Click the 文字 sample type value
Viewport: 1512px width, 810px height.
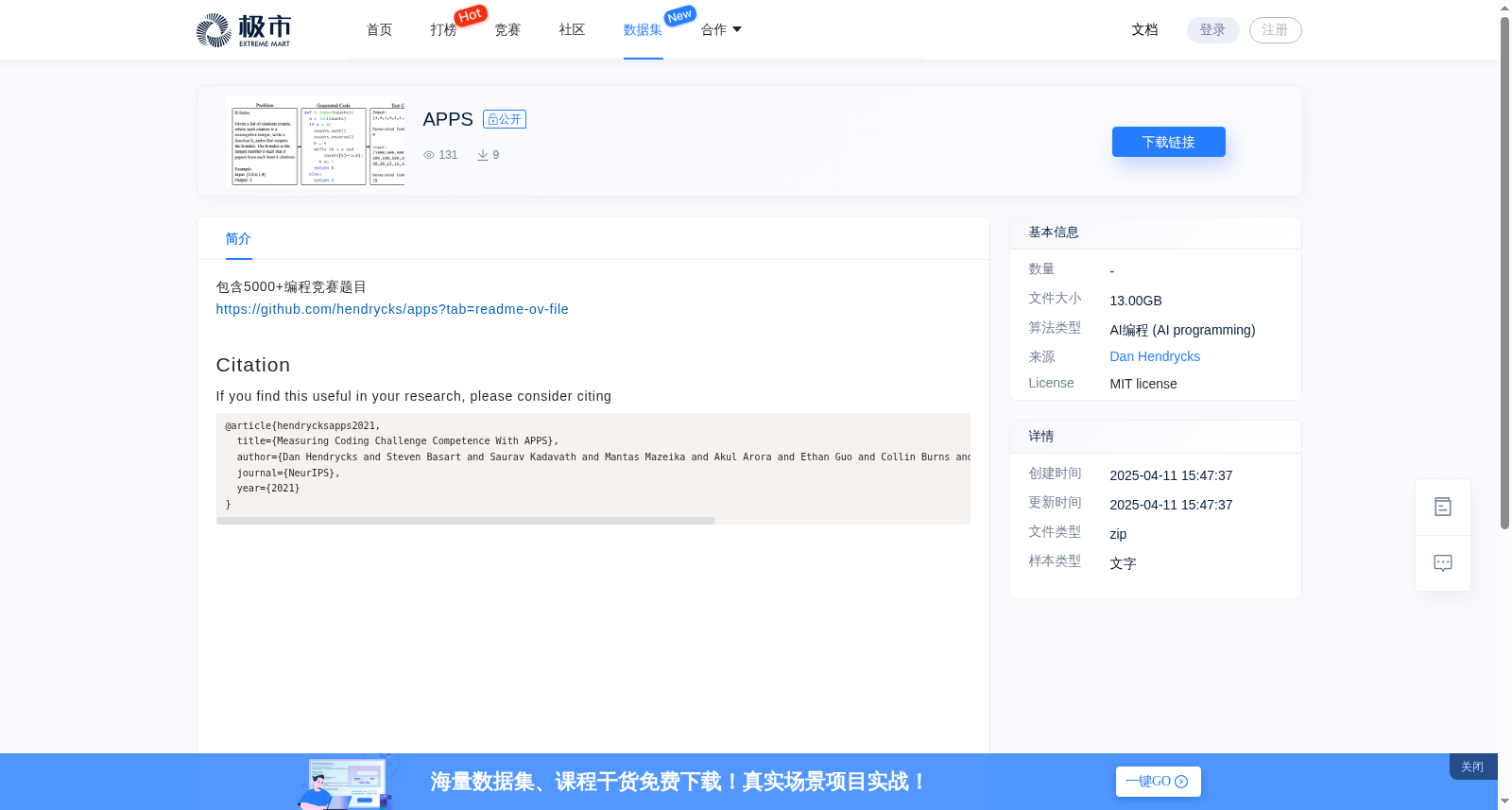click(1123, 563)
